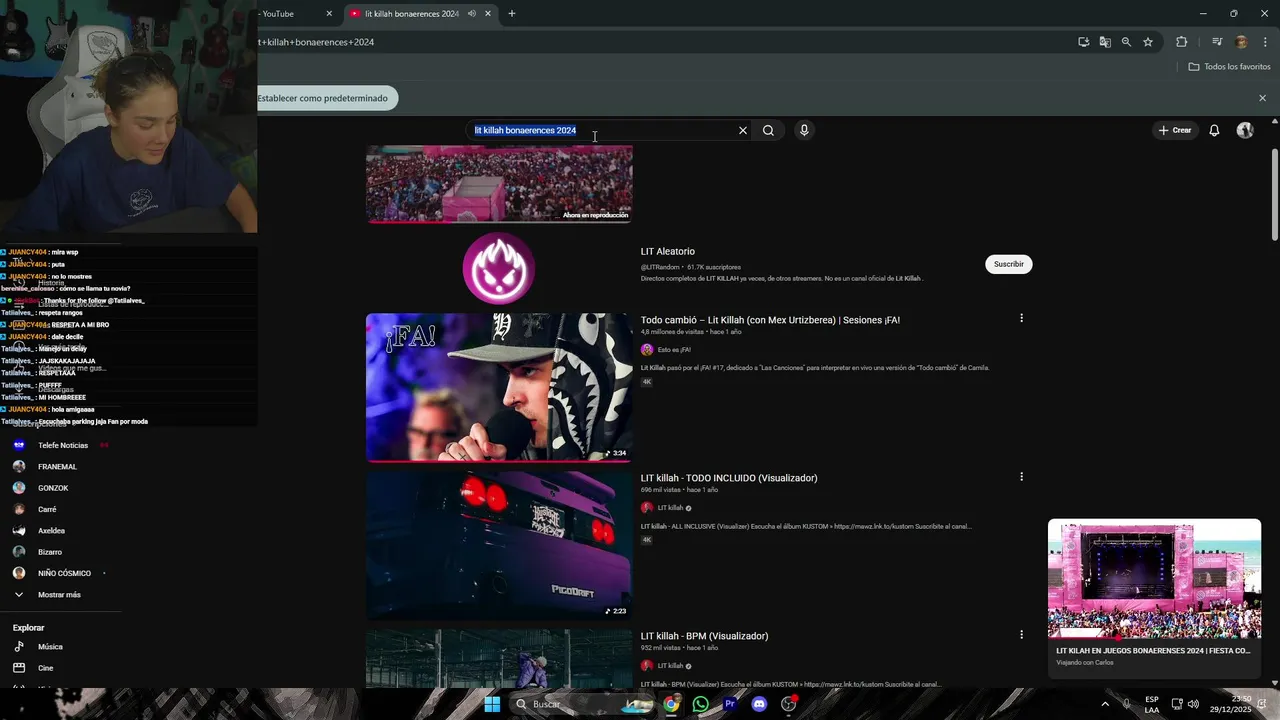Open options menu for BPM Visualizador video
The image size is (1280, 720).
point(1021,634)
